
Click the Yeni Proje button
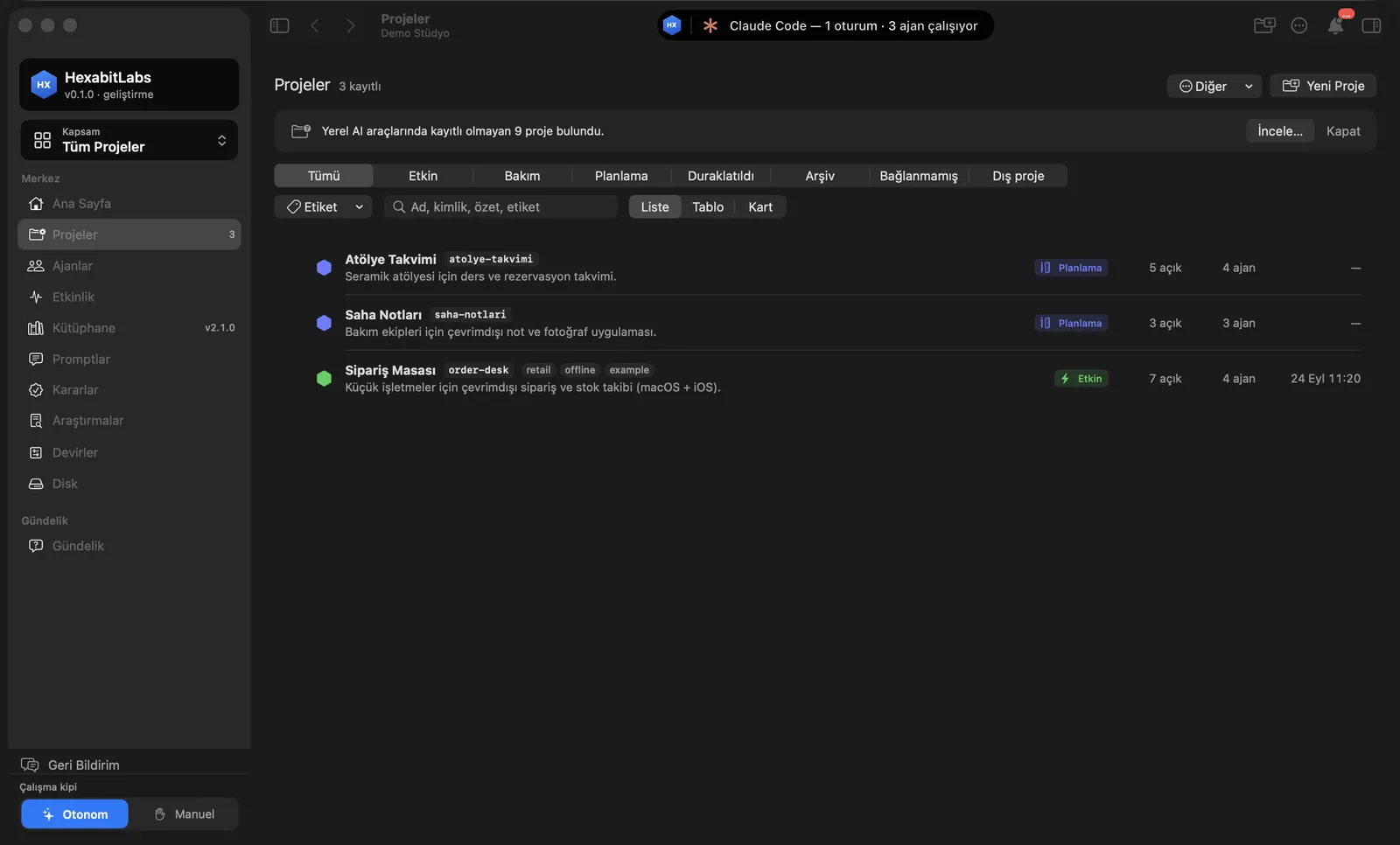tap(1323, 86)
